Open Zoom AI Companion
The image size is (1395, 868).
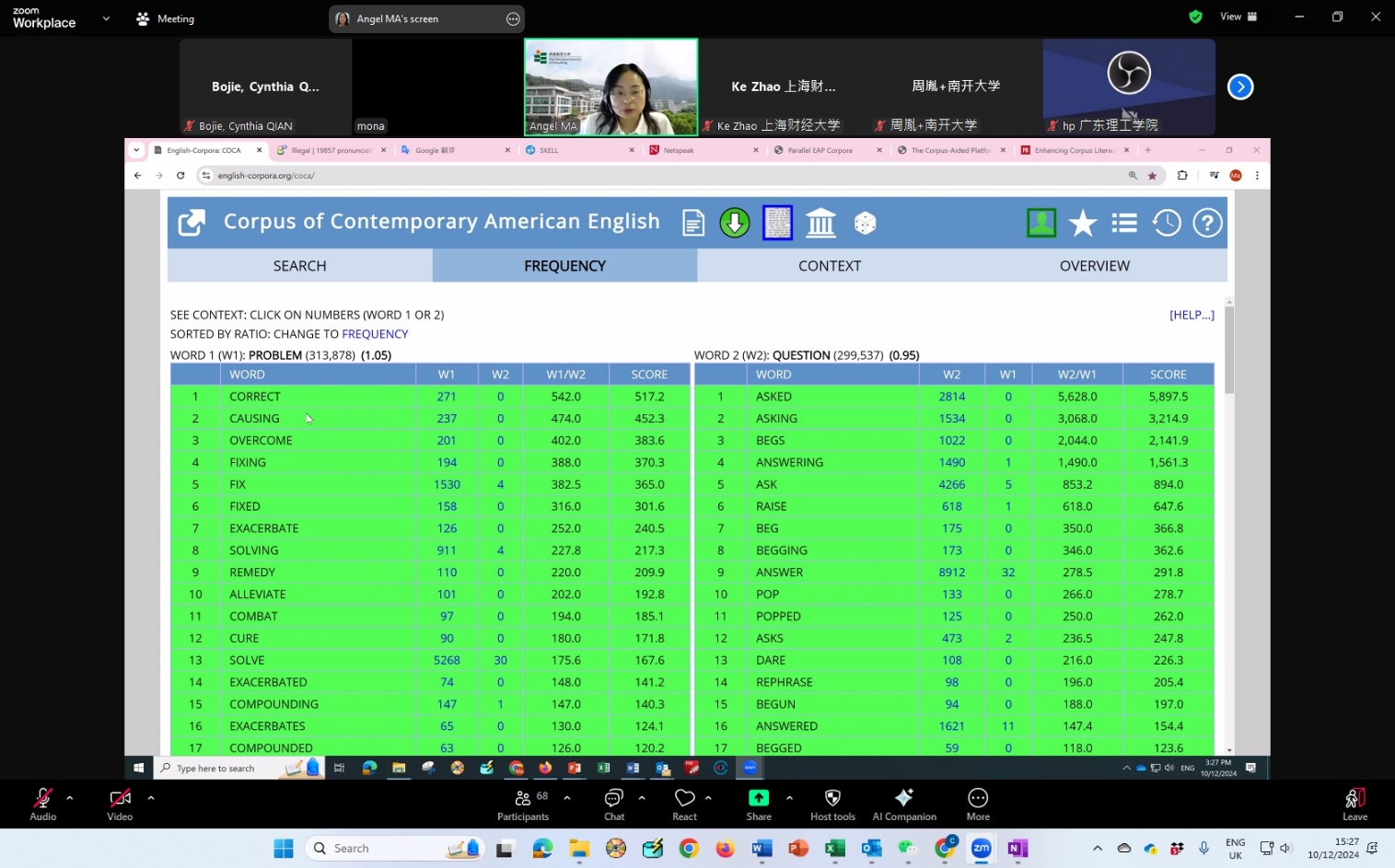pyautogui.click(x=904, y=804)
